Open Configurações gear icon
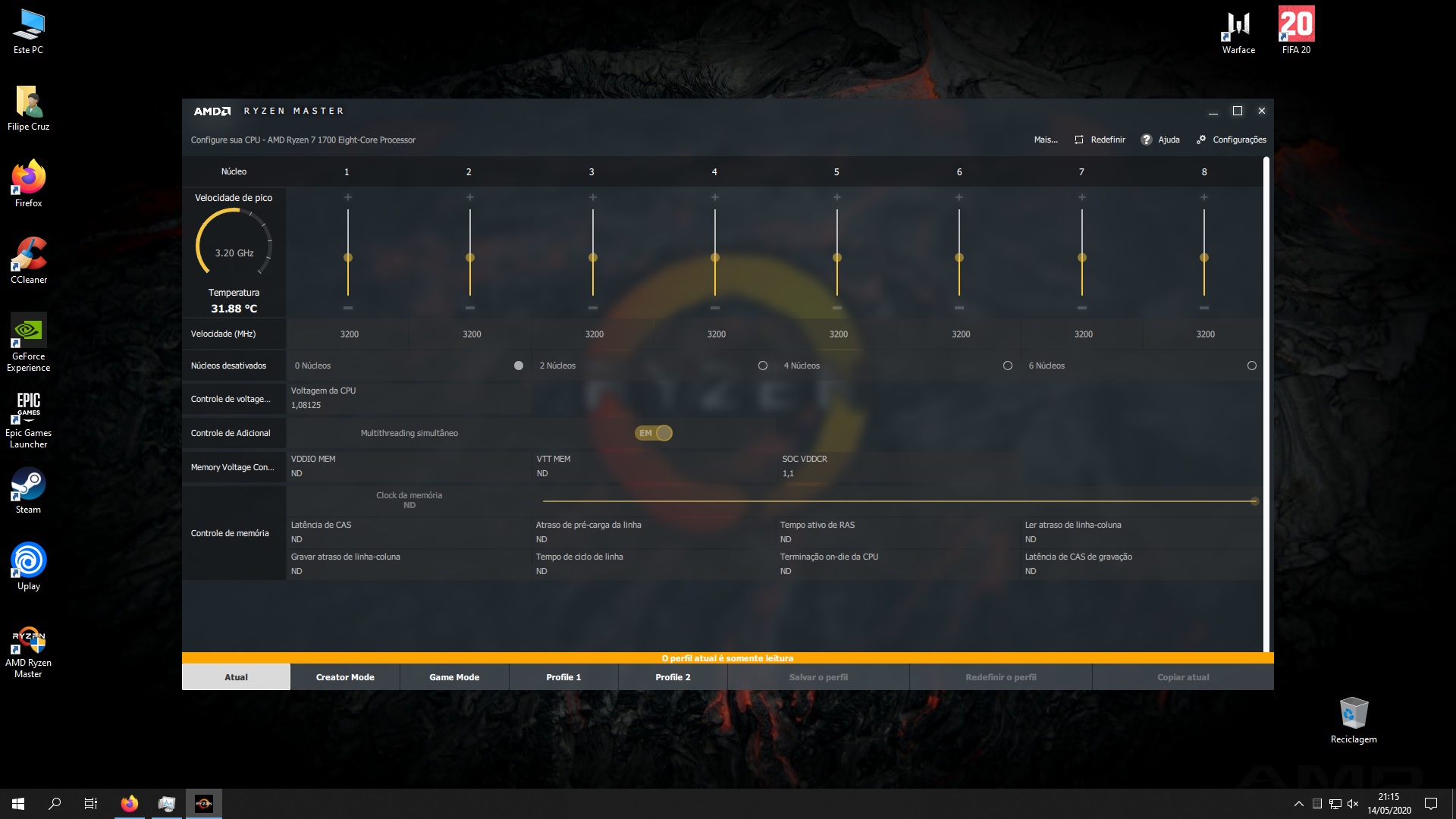Viewport: 1456px width, 819px height. click(x=1201, y=140)
